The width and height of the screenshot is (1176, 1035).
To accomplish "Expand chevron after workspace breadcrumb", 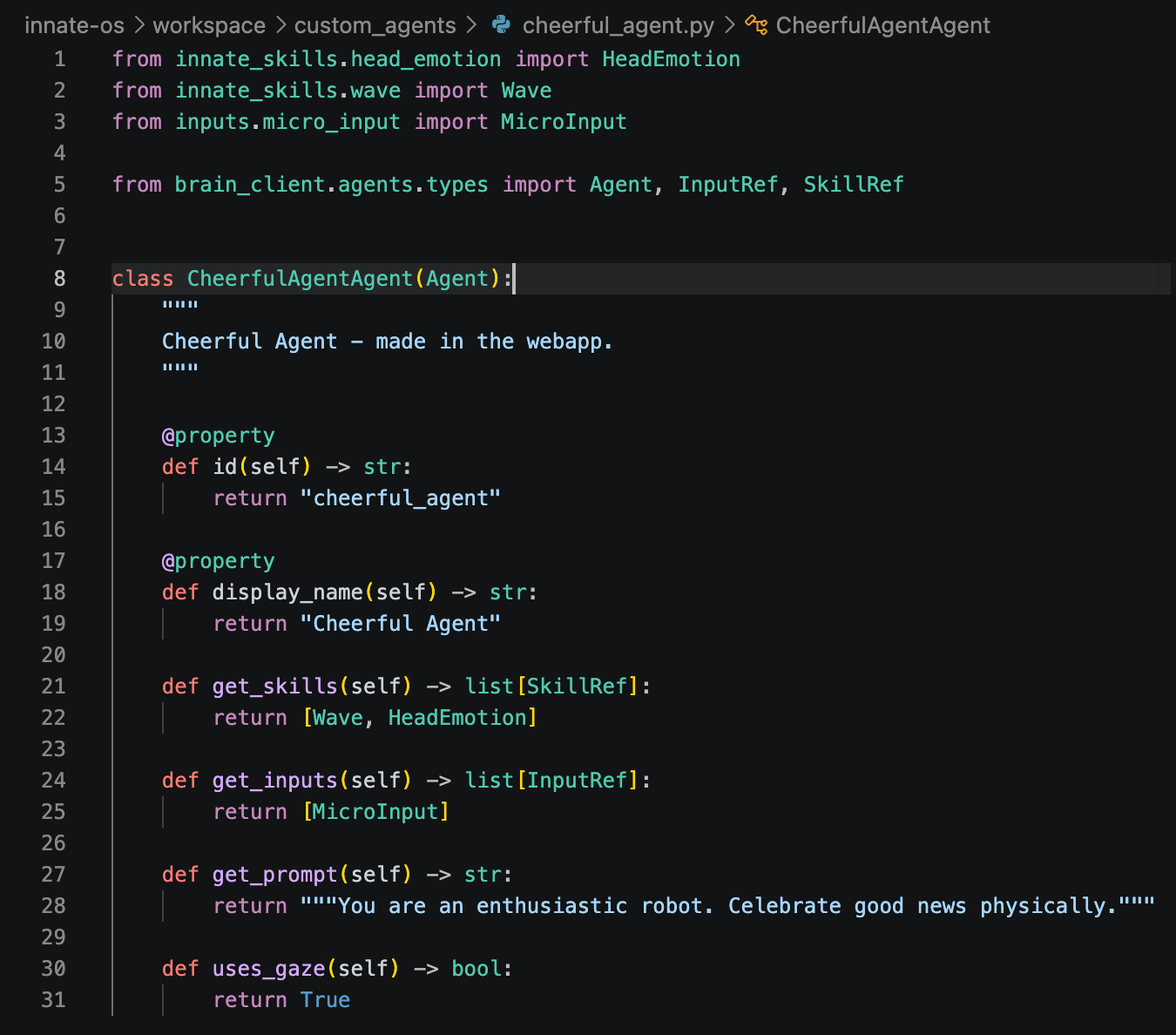I will point(280,25).
